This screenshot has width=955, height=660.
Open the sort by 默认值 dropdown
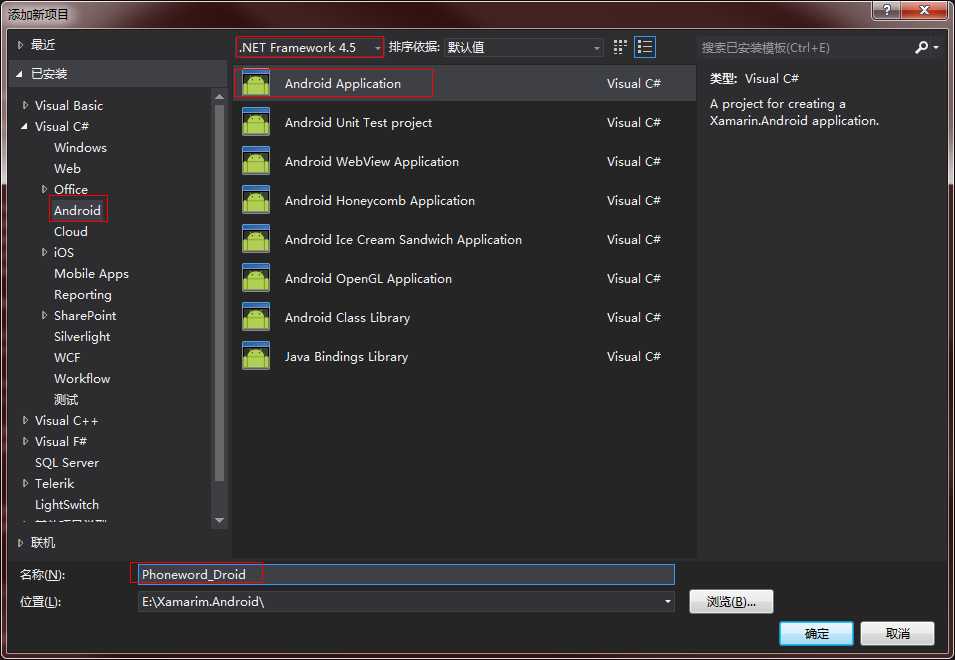point(524,47)
